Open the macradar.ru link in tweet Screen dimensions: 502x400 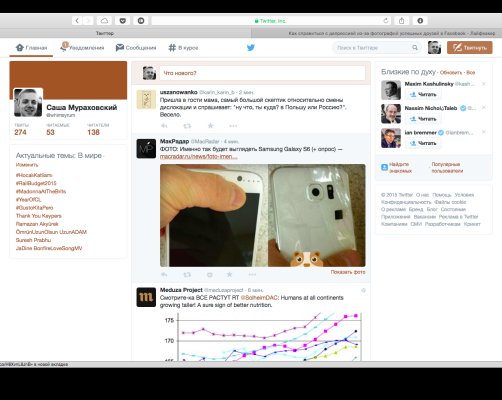coord(199,156)
